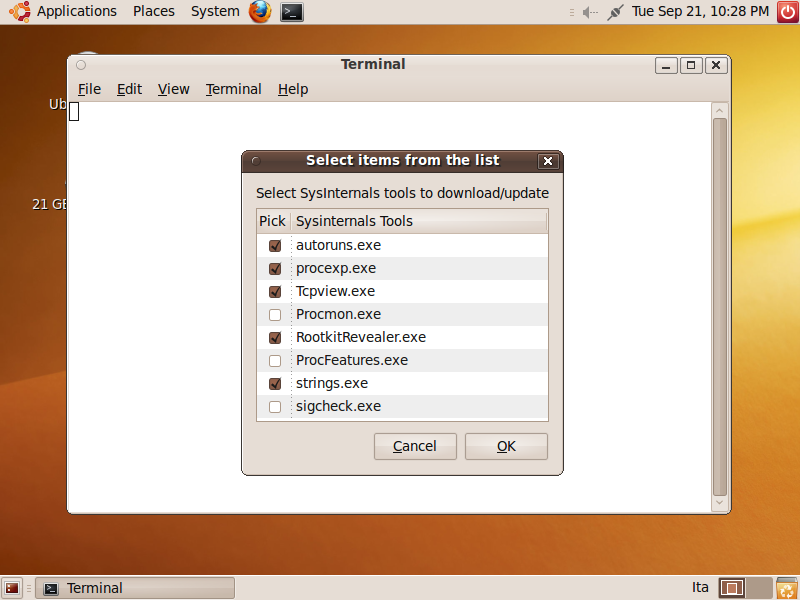The width and height of the screenshot is (800, 600).
Task: Uncheck autoruns.exe checkbox
Action: (x=275, y=245)
